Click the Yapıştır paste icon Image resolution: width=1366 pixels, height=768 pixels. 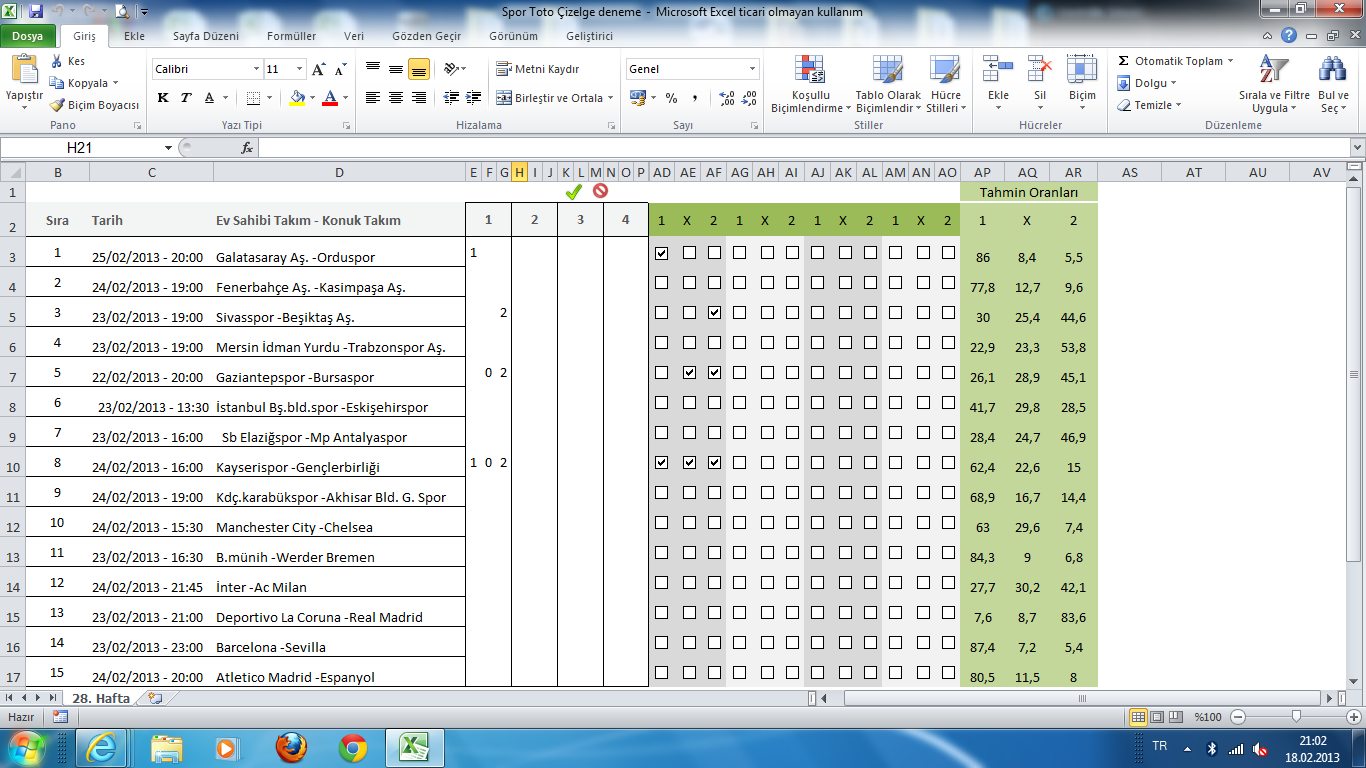(x=24, y=71)
